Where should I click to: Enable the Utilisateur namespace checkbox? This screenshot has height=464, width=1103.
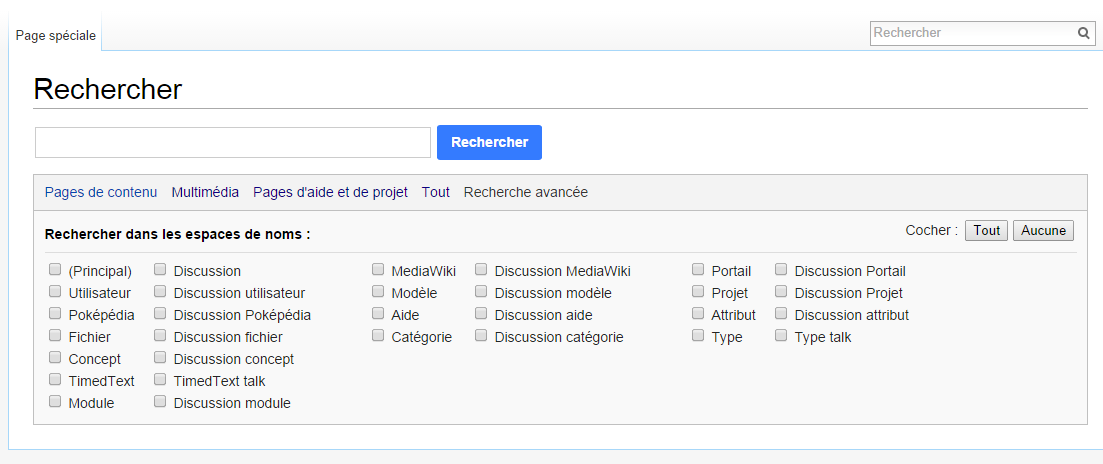point(55,291)
